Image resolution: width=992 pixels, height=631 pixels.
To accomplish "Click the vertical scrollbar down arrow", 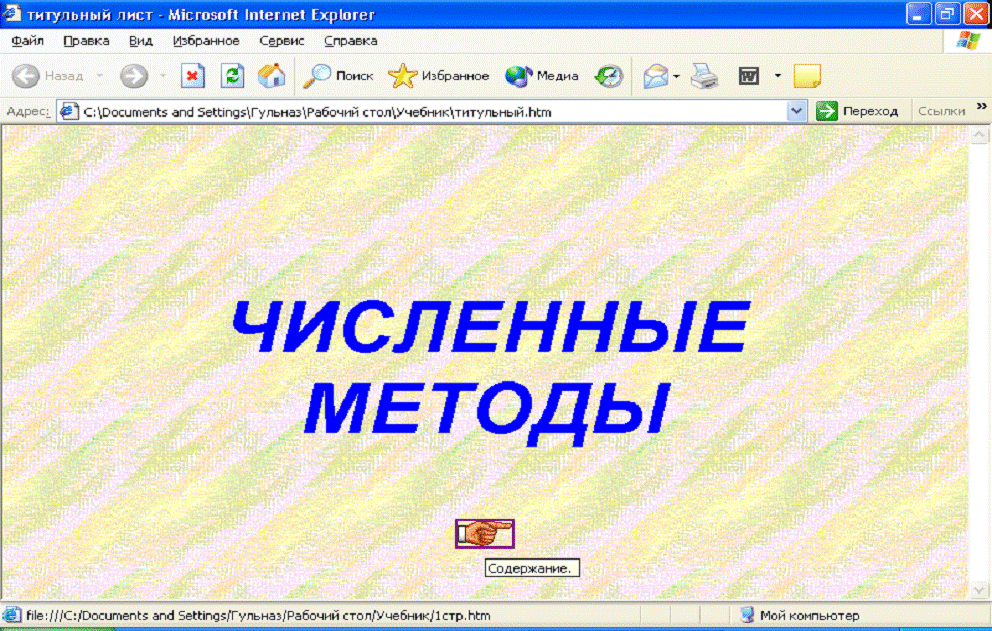I will [979, 590].
